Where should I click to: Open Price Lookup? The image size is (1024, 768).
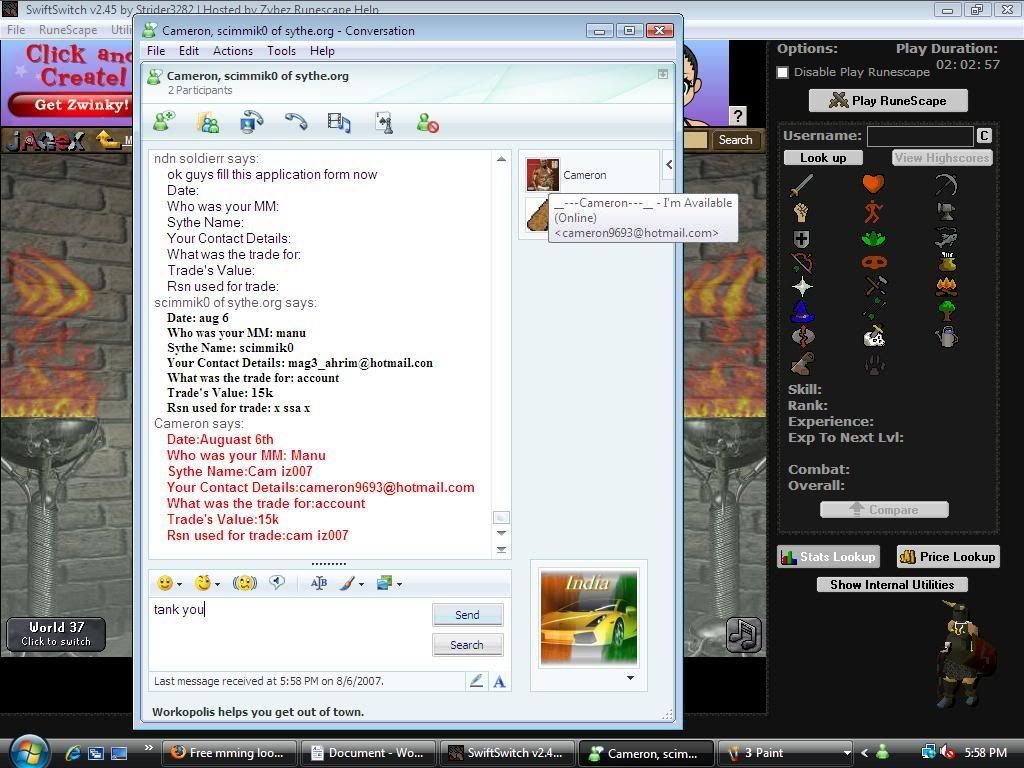coord(948,556)
